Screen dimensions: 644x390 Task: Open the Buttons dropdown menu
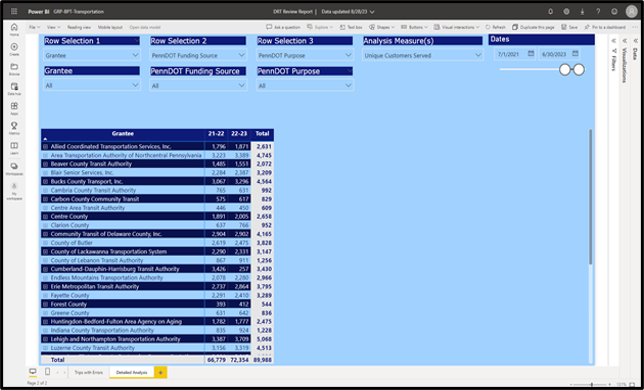[414, 27]
